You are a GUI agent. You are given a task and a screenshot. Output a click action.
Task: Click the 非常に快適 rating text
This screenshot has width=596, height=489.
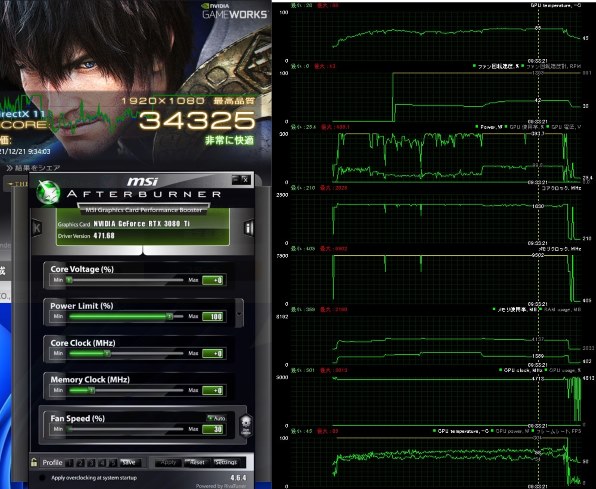[229, 140]
